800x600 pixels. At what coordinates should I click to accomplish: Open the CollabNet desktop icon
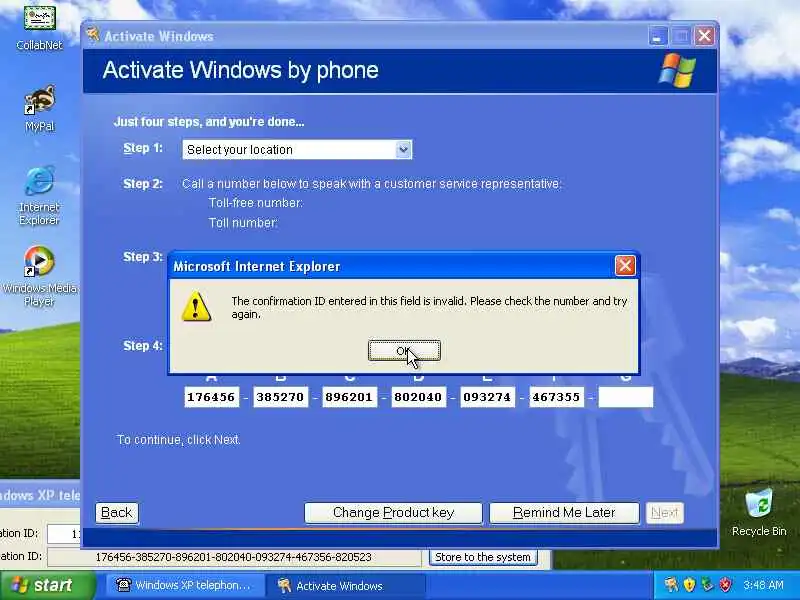tap(39, 27)
